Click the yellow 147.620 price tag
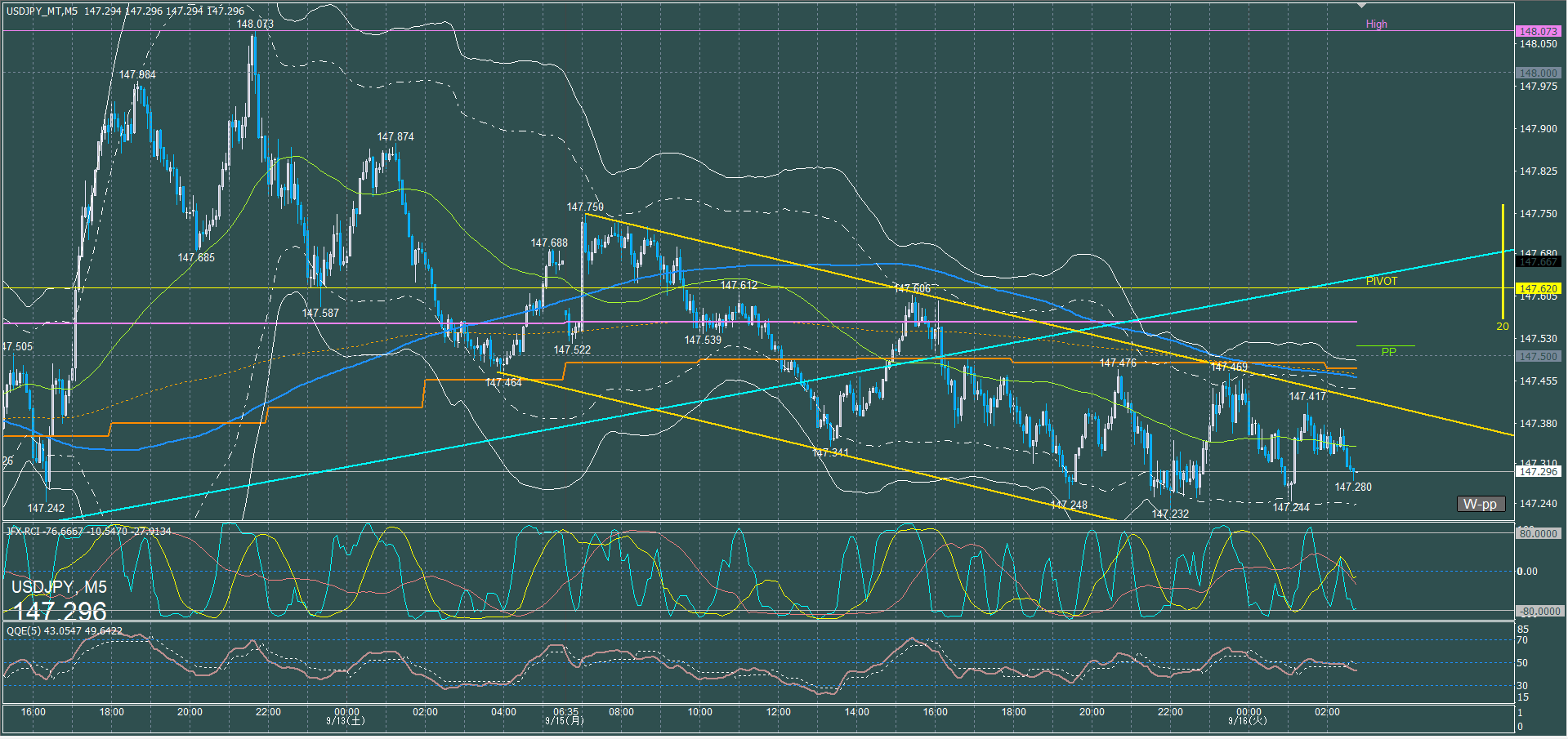 (x=1538, y=288)
